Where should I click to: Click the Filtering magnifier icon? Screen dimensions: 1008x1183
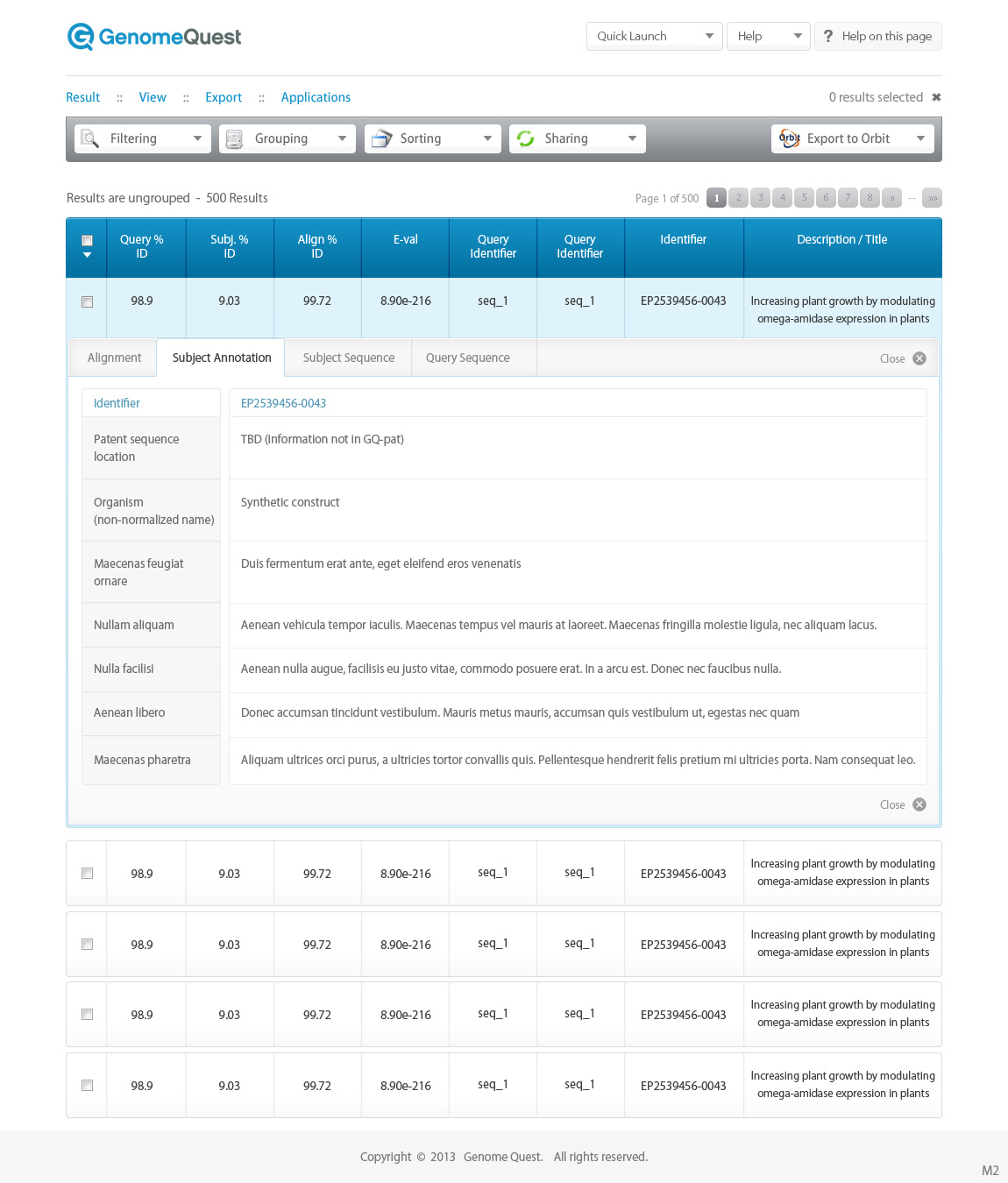point(89,138)
